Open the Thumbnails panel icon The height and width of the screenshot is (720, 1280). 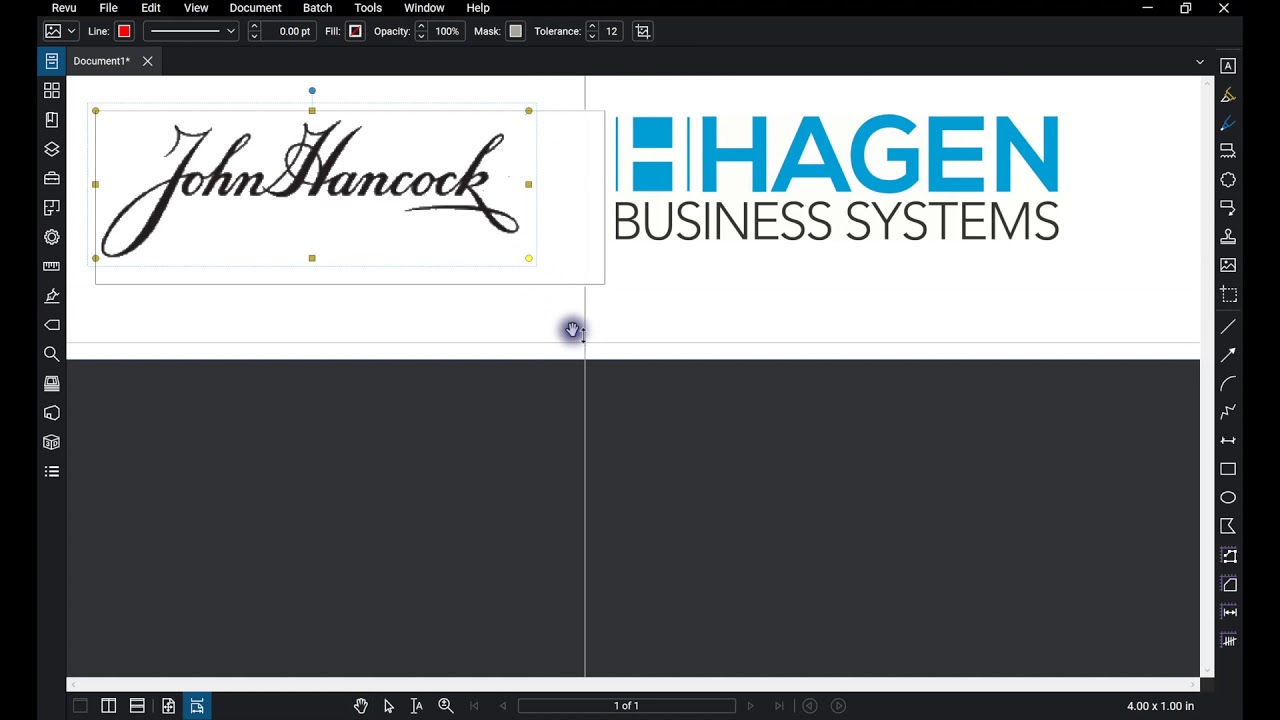pos(52,90)
